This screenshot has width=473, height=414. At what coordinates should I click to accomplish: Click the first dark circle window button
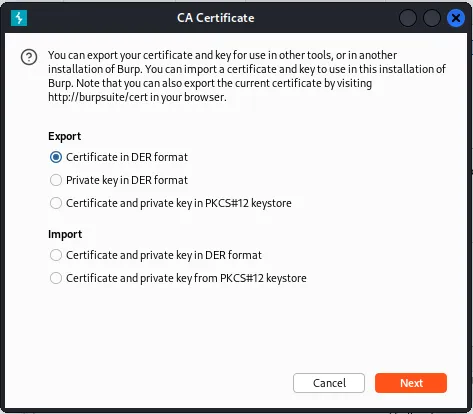click(x=408, y=18)
